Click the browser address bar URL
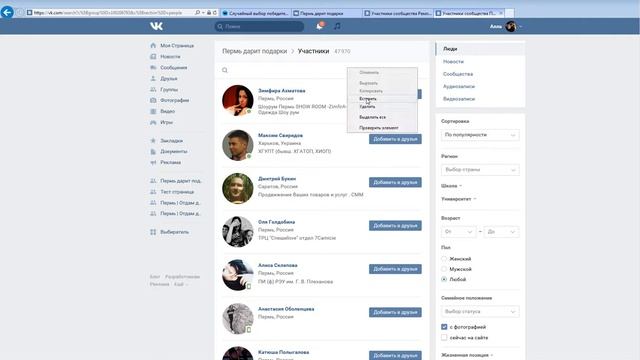Viewport: 640px width, 360px height. 108,13
